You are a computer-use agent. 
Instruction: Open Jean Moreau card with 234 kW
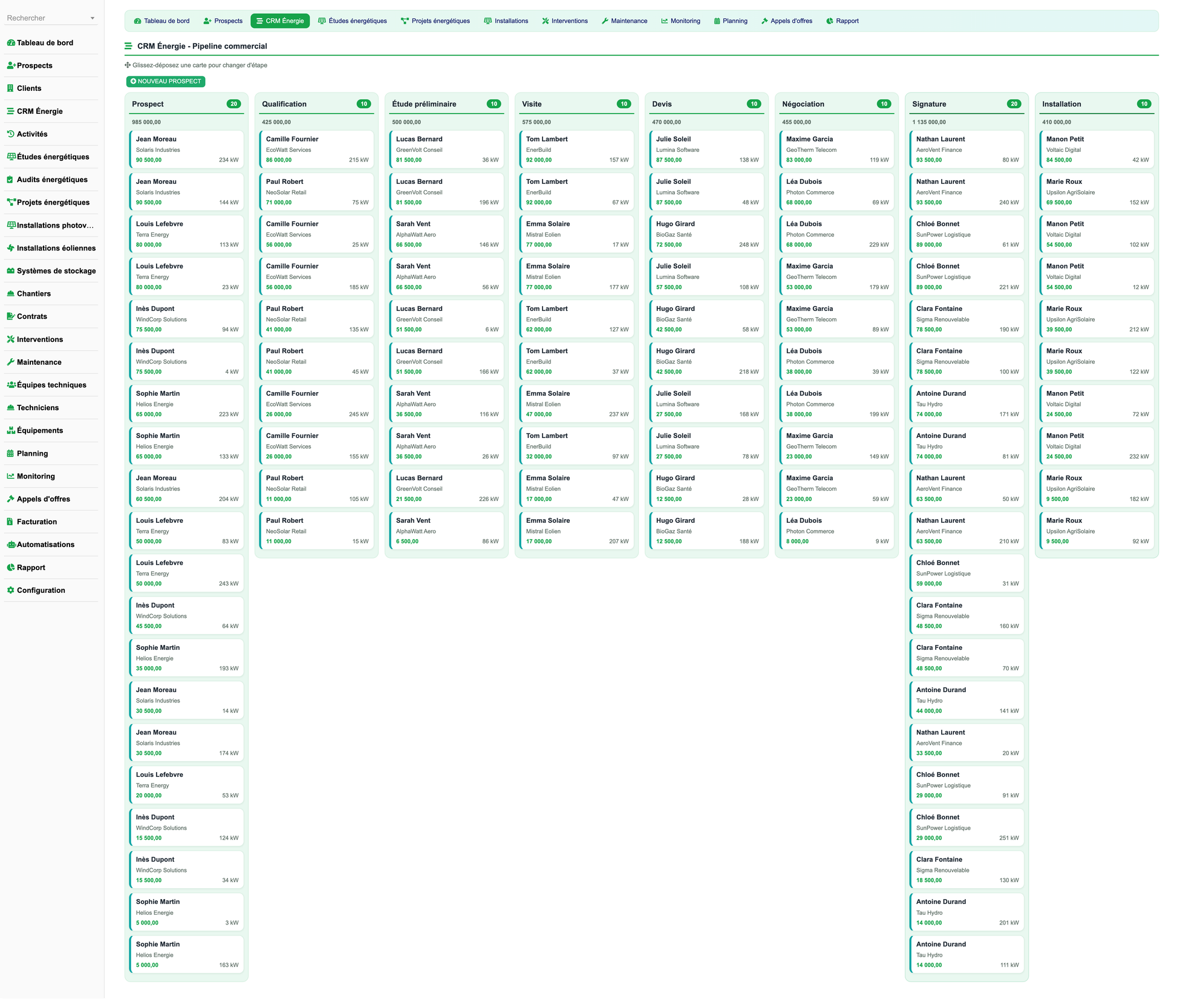coord(187,149)
